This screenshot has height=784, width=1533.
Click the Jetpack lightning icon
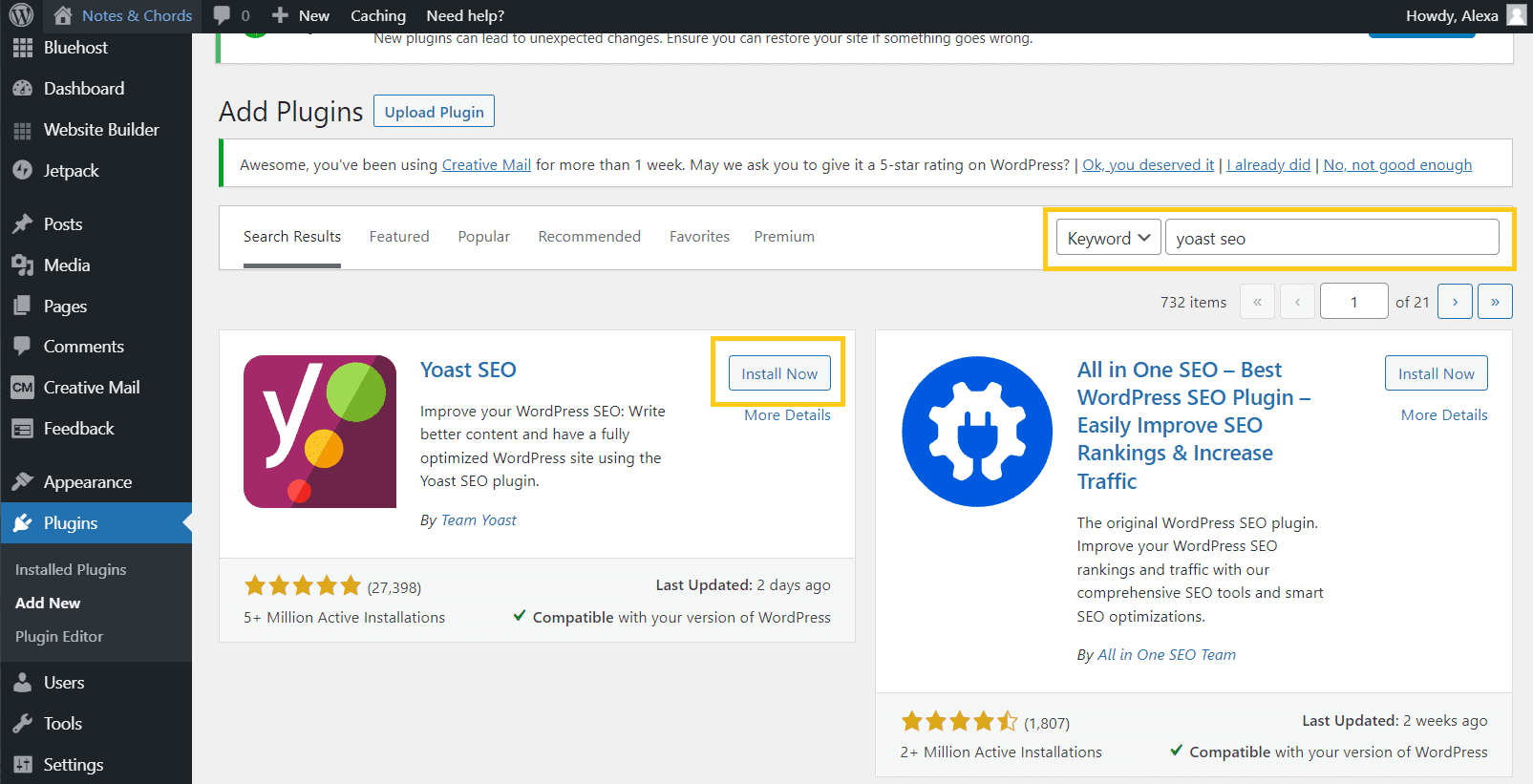(x=23, y=171)
